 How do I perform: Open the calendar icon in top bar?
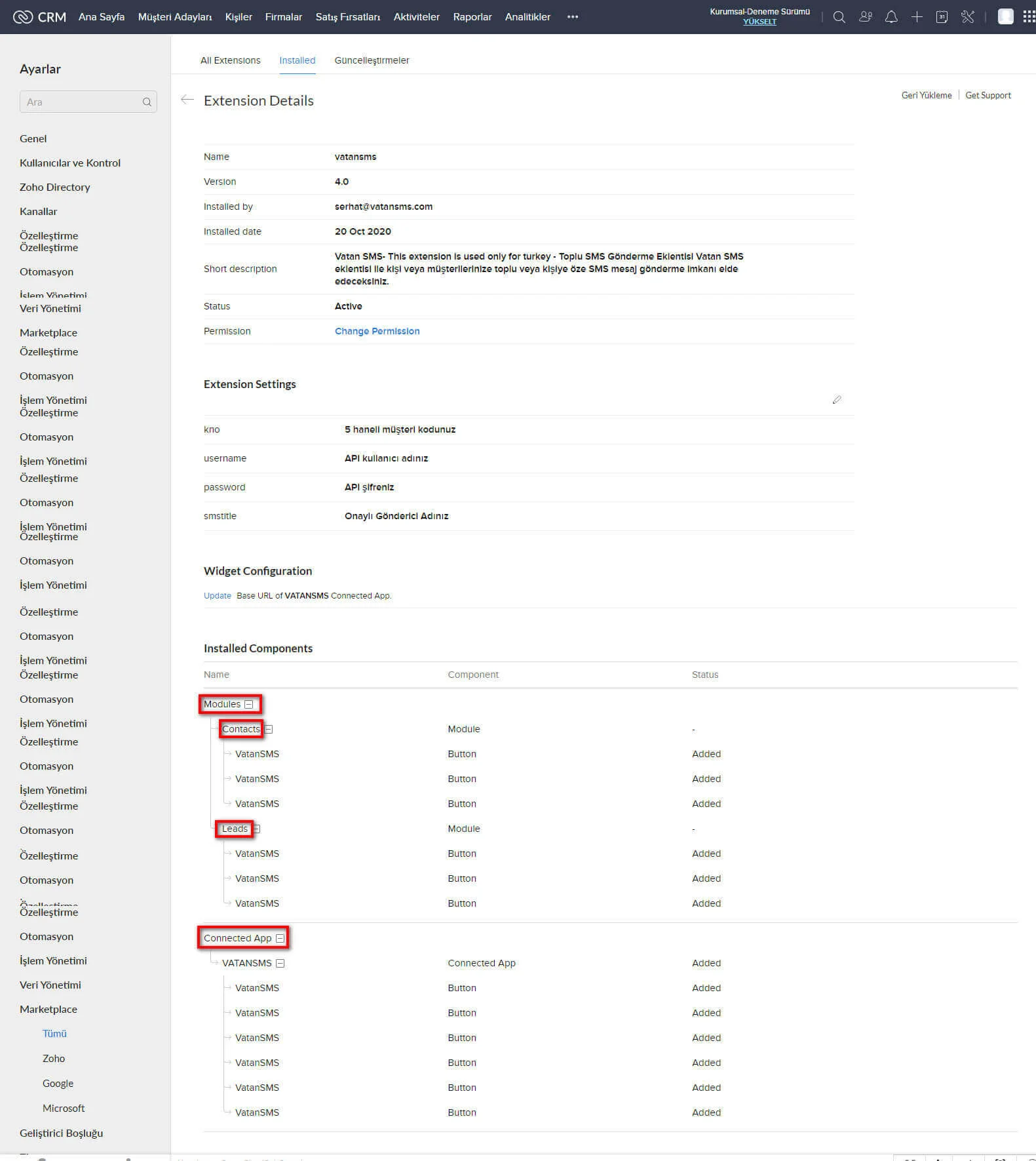pos(942,17)
